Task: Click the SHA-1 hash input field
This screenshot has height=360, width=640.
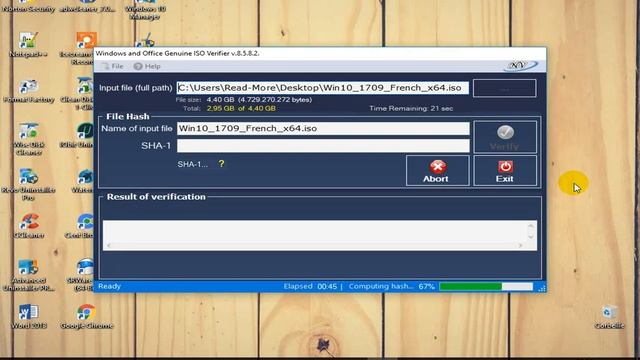Action: click(323, 146)
